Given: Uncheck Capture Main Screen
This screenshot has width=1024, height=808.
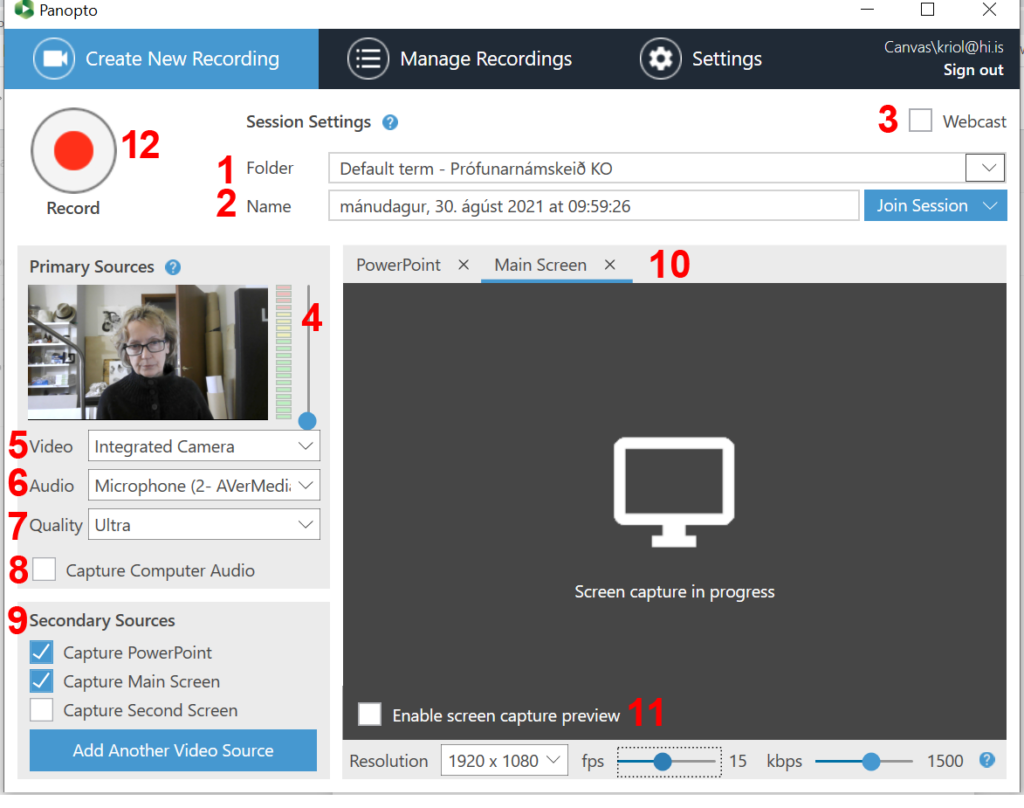Looking at the screenshot, I should tap(41, 681).
